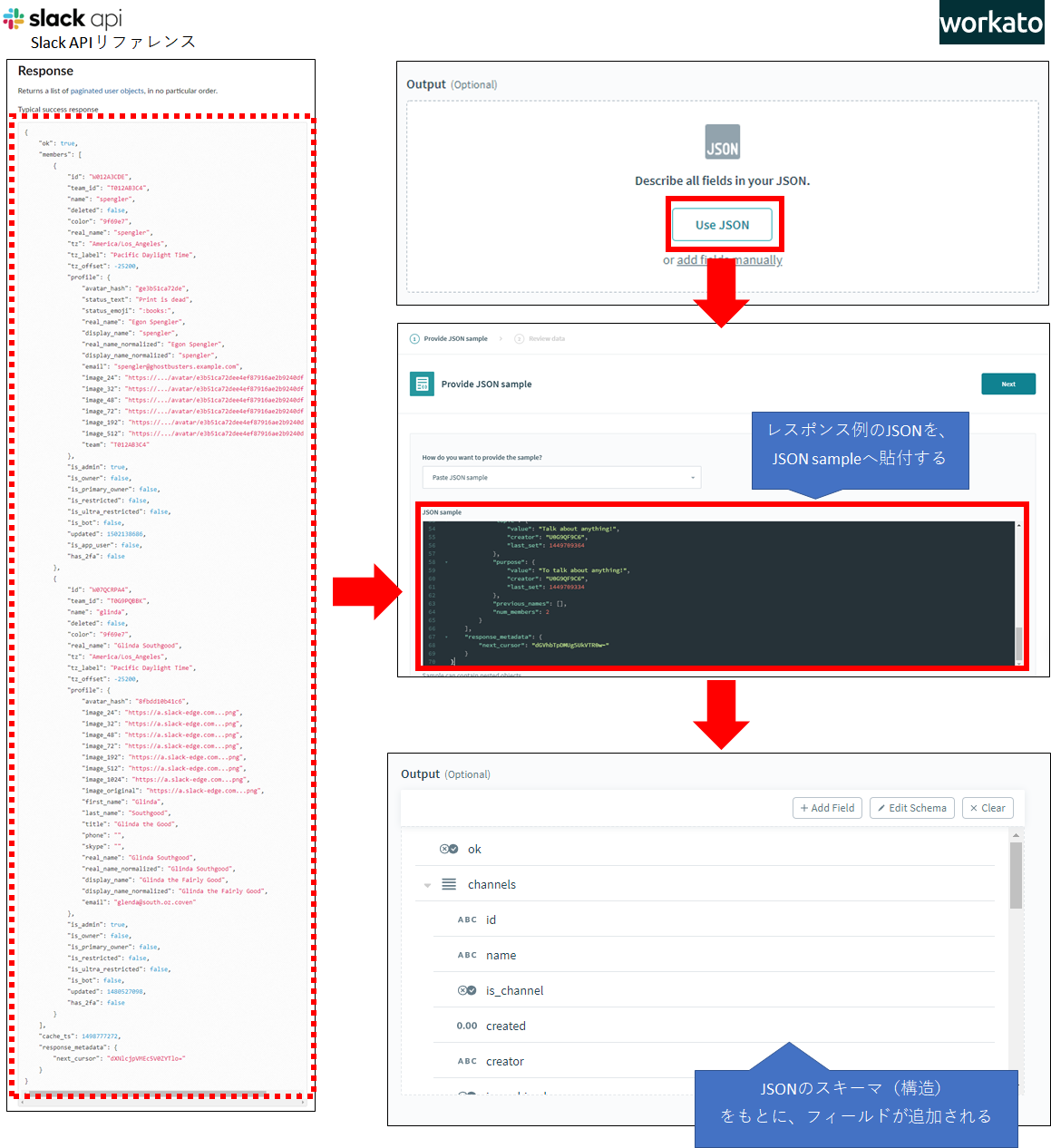Image resolution: width=1051 pixels, height=1148 pixels.
Task: Click the Use JSON button
Action: point(723,225)
